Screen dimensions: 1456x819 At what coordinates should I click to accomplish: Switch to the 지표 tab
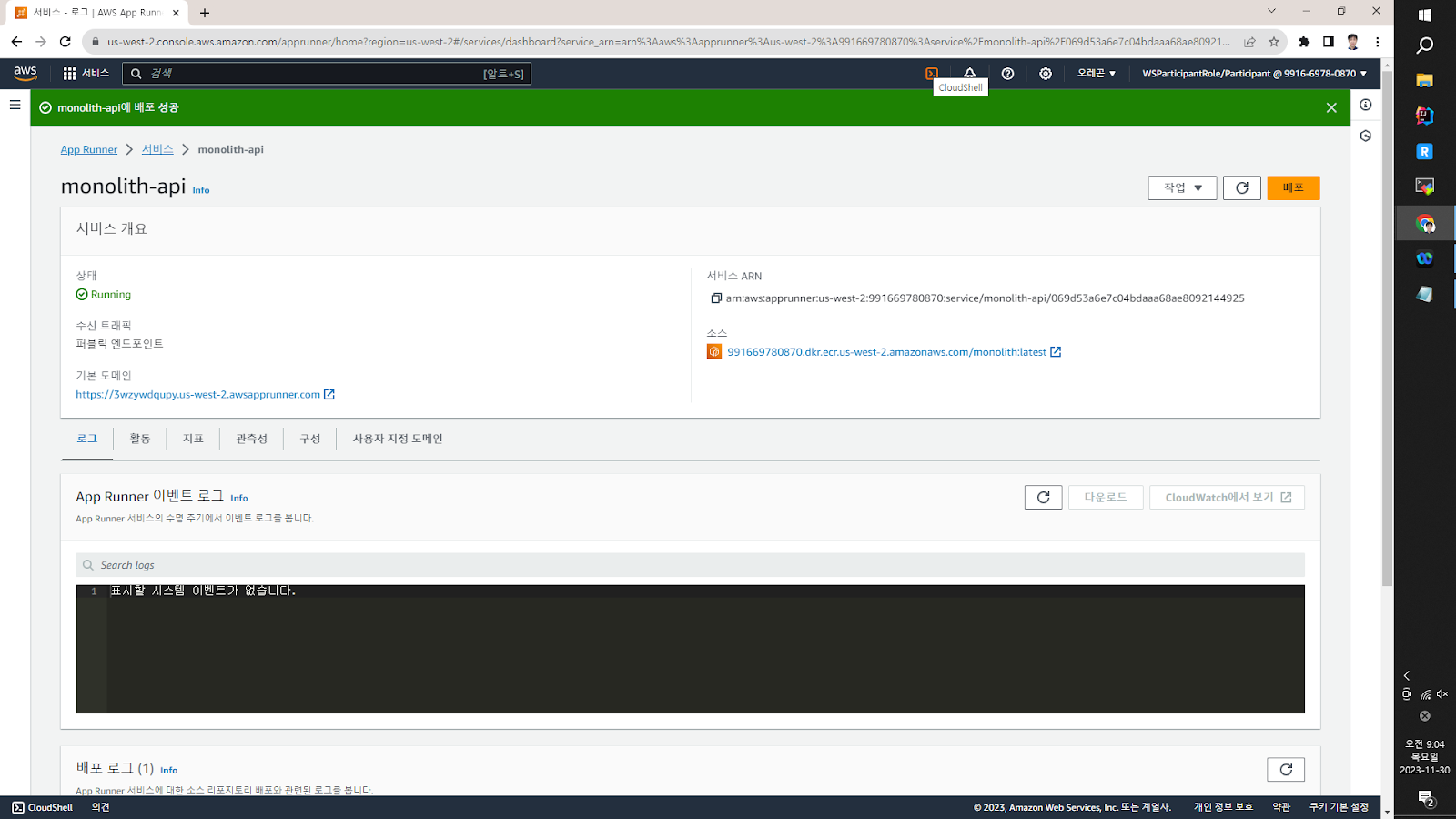pos(193,439)
